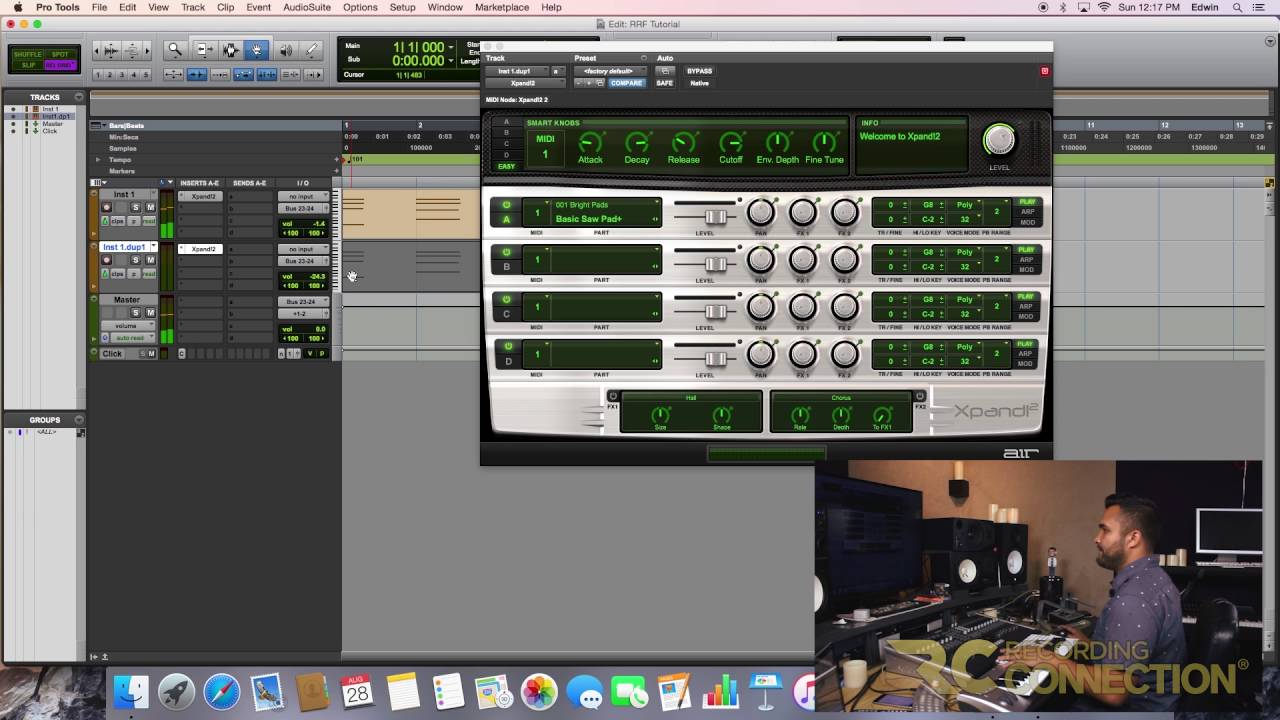Select the Trim tool
The width and height of the screenshot is (1280, 720).
203,49
